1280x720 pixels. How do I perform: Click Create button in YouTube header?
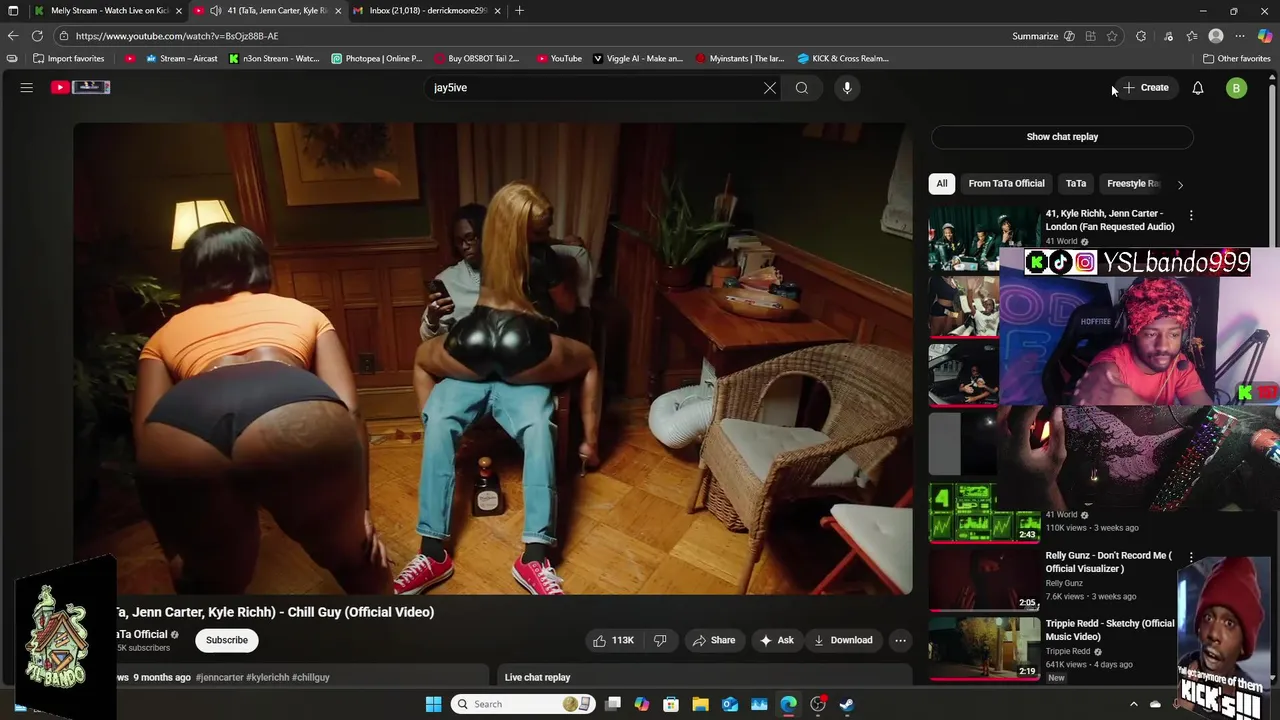coord(1146,88)
